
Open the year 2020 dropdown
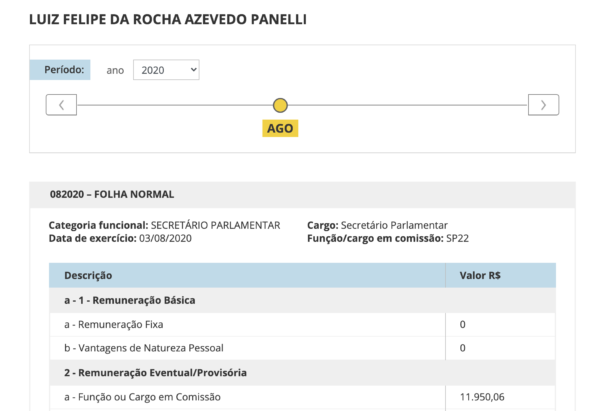[x=166, y=70]
